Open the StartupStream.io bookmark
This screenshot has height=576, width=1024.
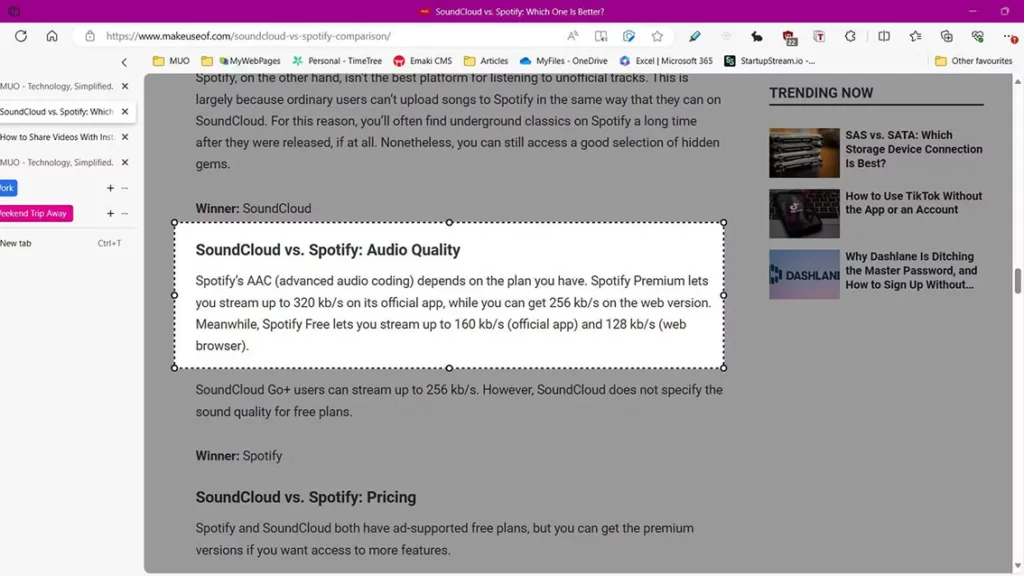[770, 61]
